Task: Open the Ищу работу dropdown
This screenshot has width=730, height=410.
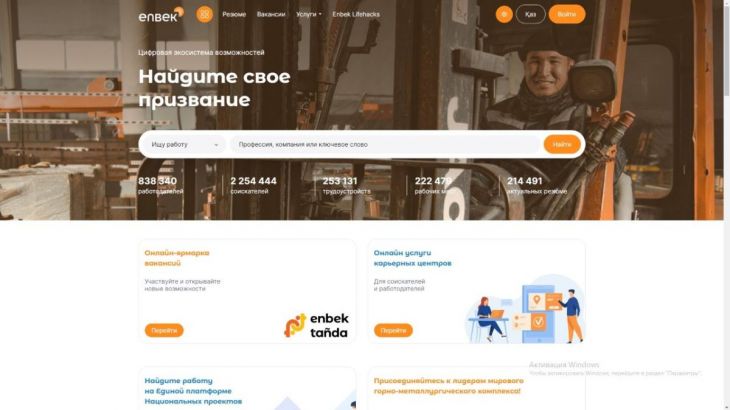Action: tap(184, 145)
